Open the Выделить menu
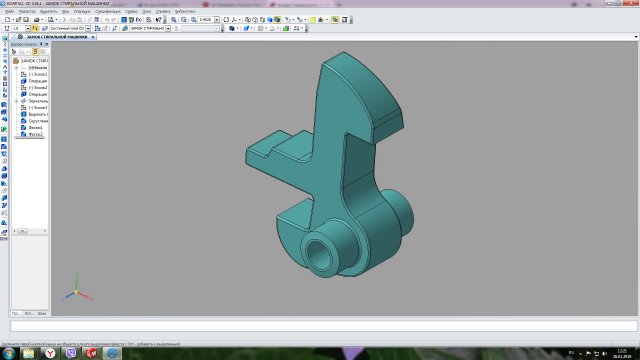This screenshot has width=640, height=360. [49, 11]
